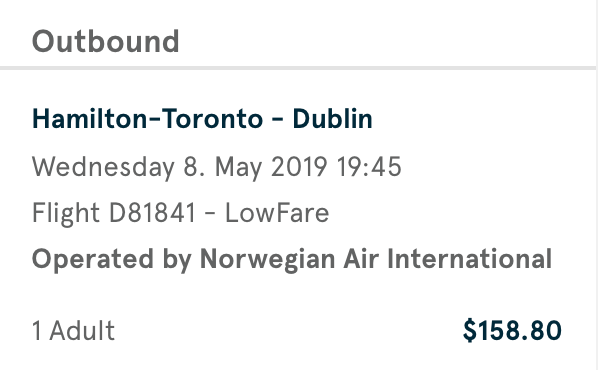This screenshot has height=370, width=598.
Task: Click the word International in the operator line
Action: click(469, 259)
